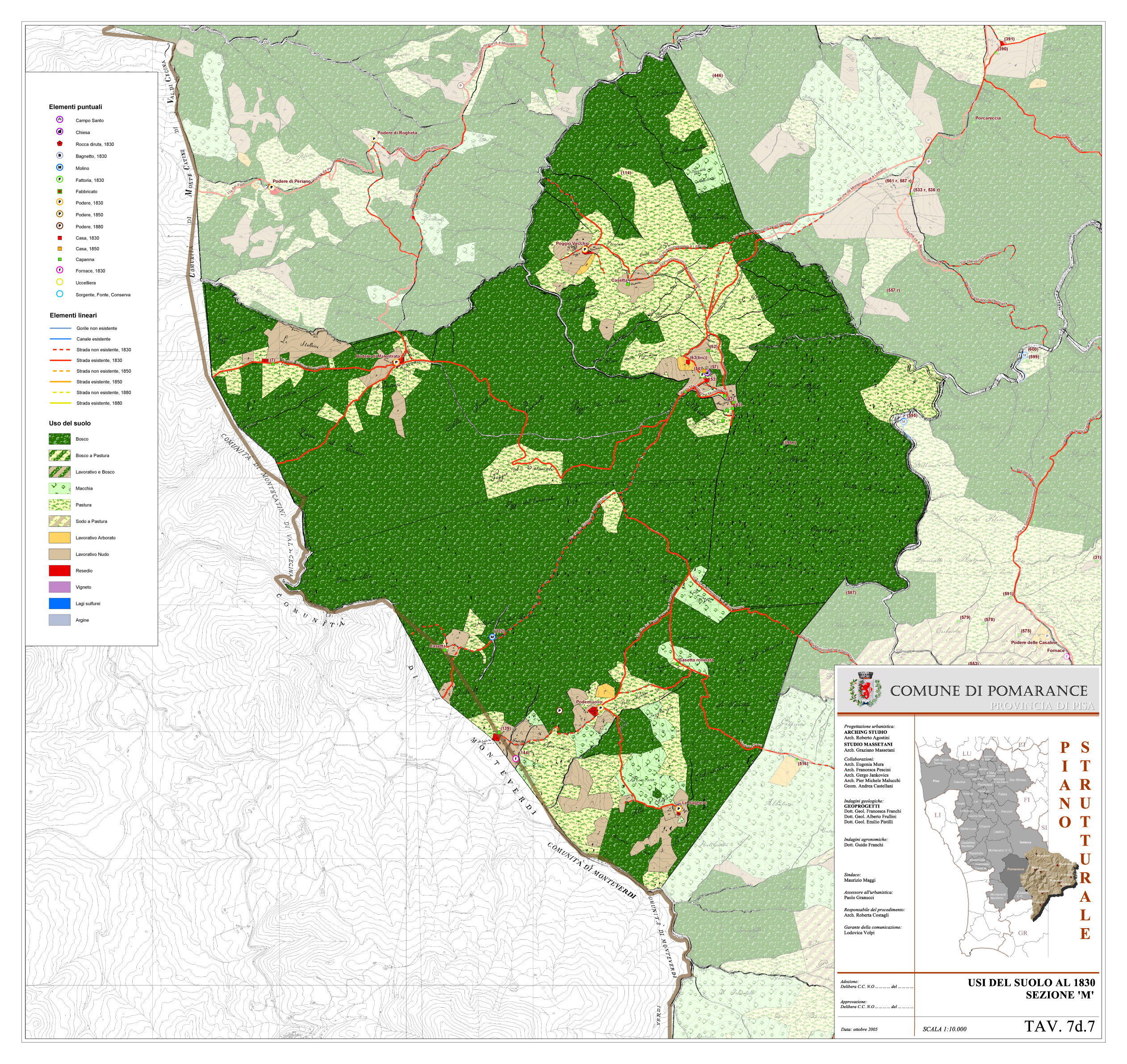
Task: Click the TAV. 7d.7 sheet number
Action: (x=1059, y=1026)
